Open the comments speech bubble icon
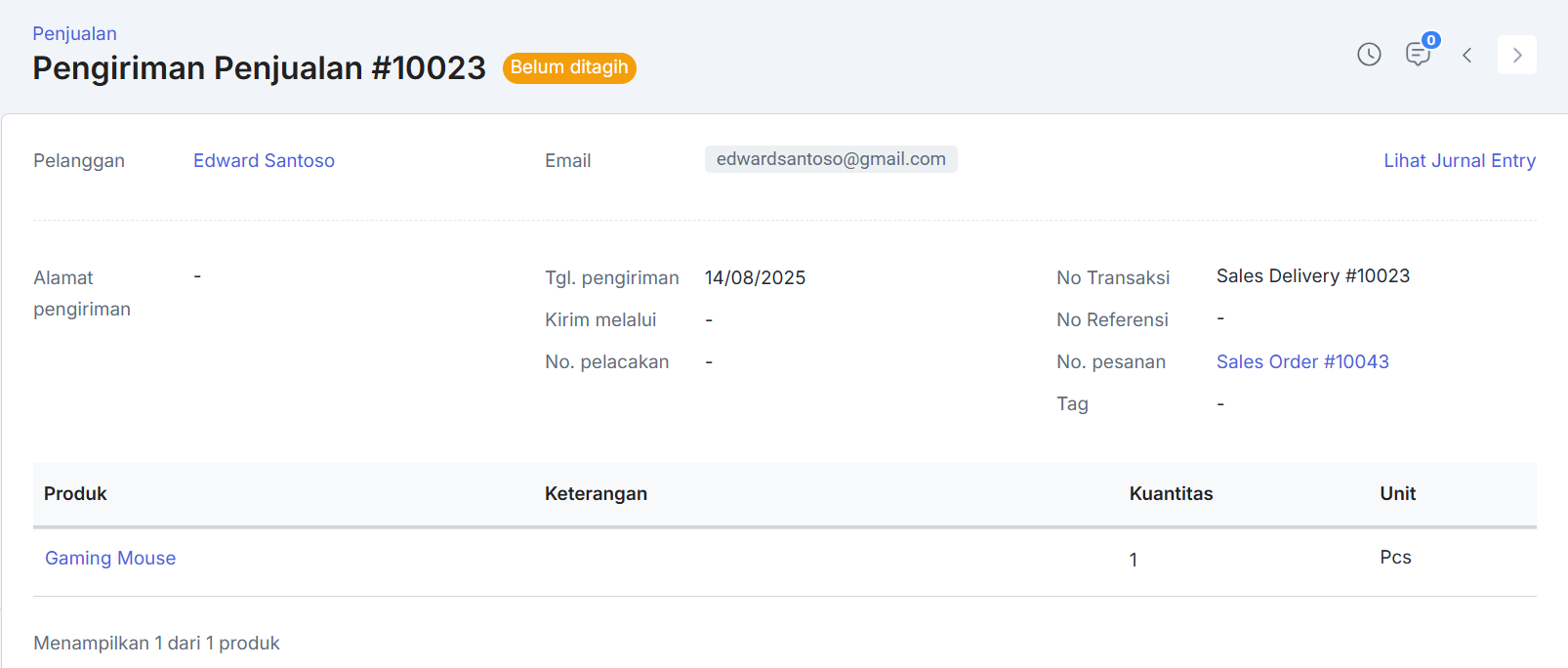 [x=1418, y=55]
